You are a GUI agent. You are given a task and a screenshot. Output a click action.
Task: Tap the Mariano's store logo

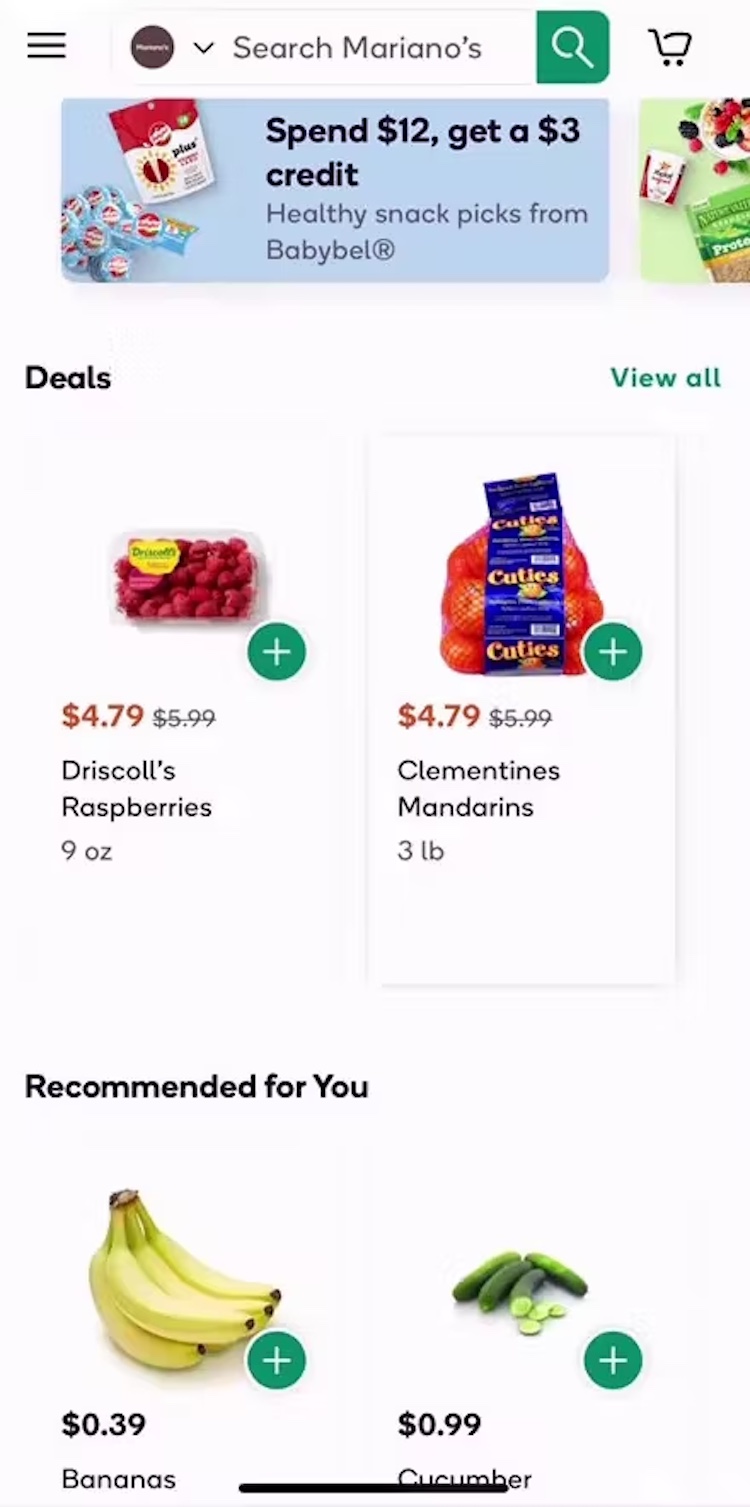click(x=152, y=47)
